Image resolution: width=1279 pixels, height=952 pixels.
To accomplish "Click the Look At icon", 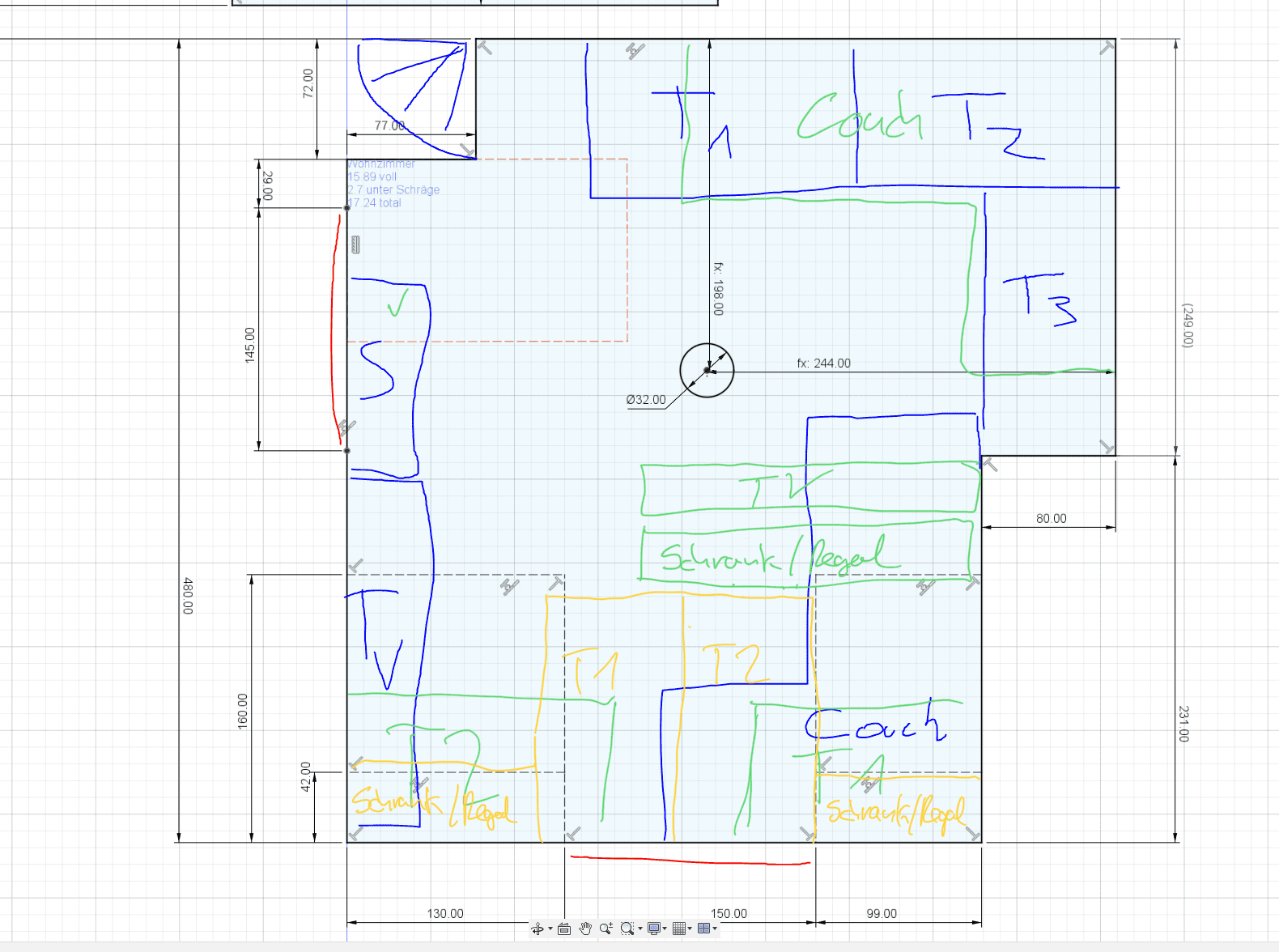I will (x=564, y=929).
